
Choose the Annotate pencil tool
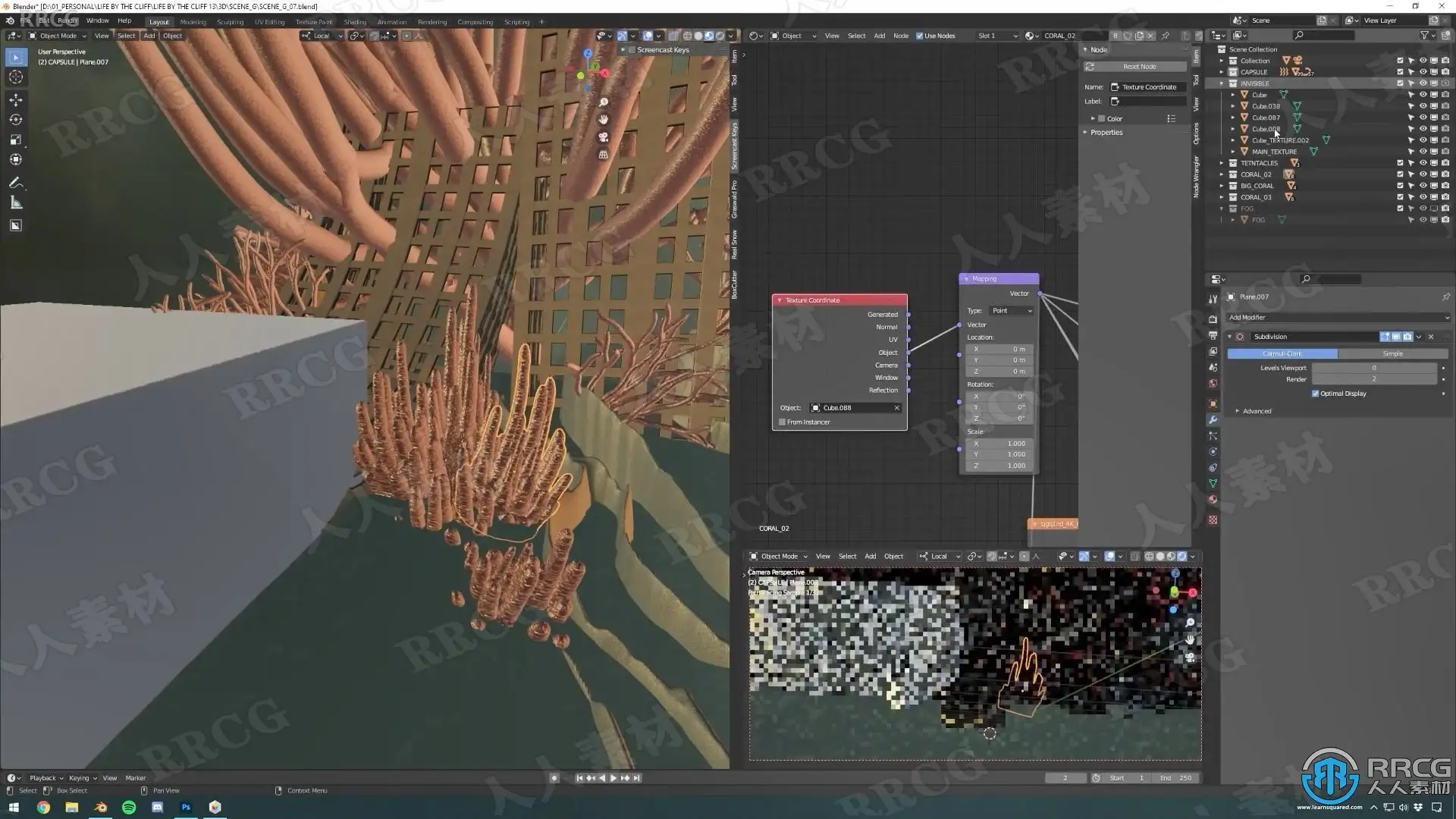click(16, 183)
